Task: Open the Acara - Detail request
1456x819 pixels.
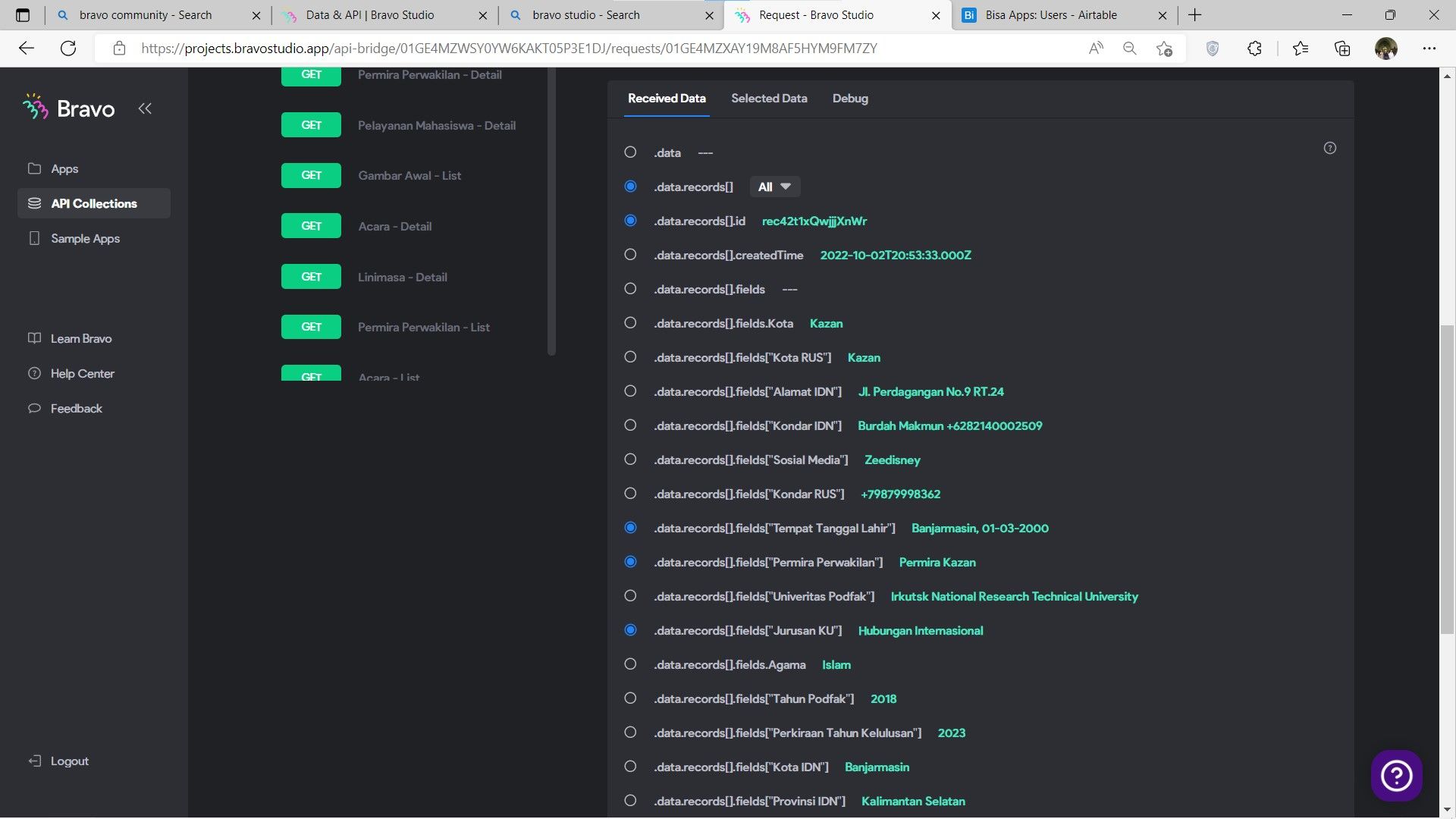Action: tap(356, 226)
